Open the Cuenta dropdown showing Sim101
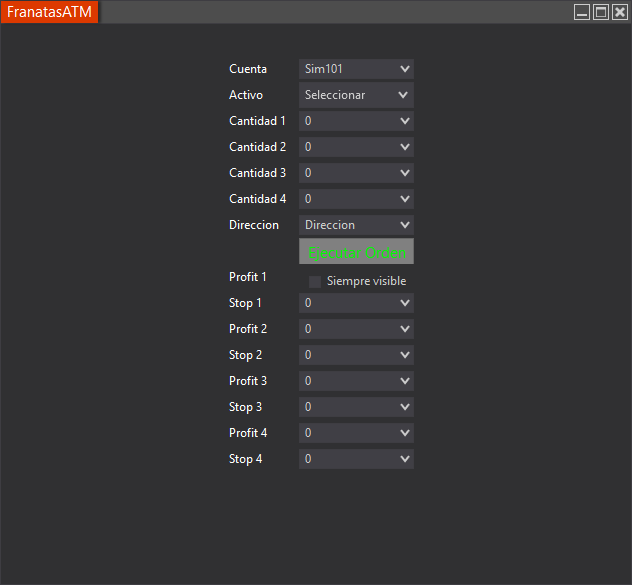 click(356, 69)
